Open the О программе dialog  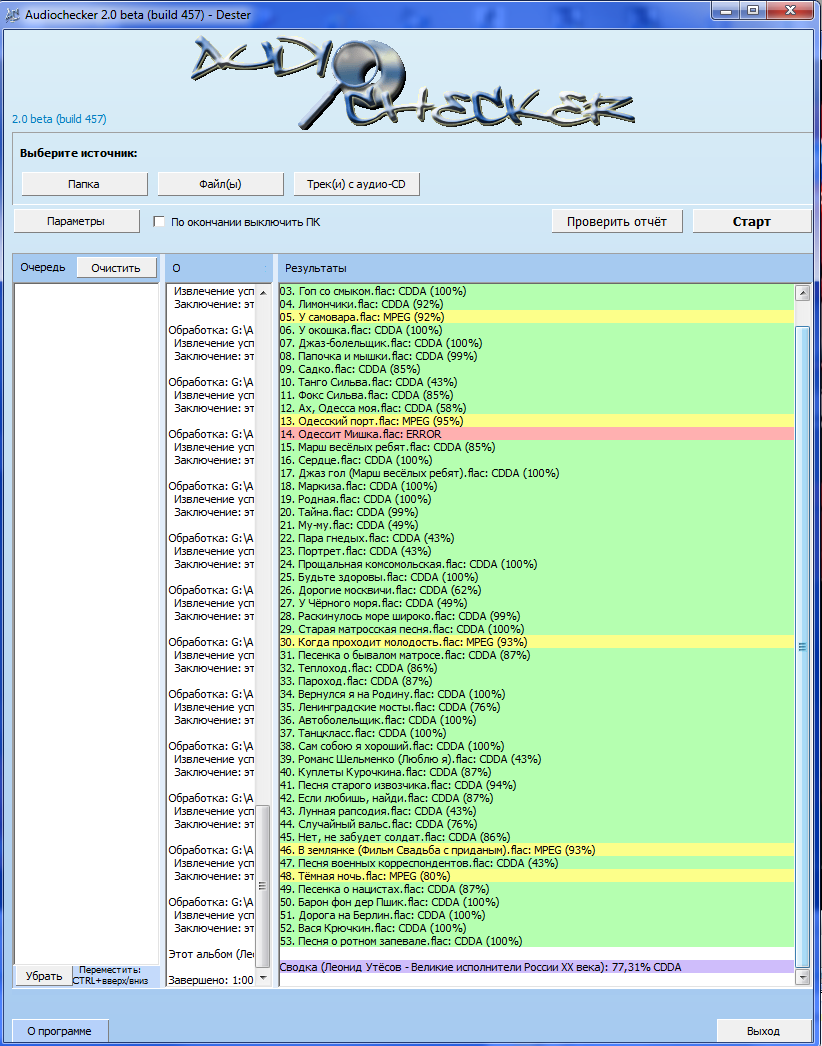[59, 1031]
